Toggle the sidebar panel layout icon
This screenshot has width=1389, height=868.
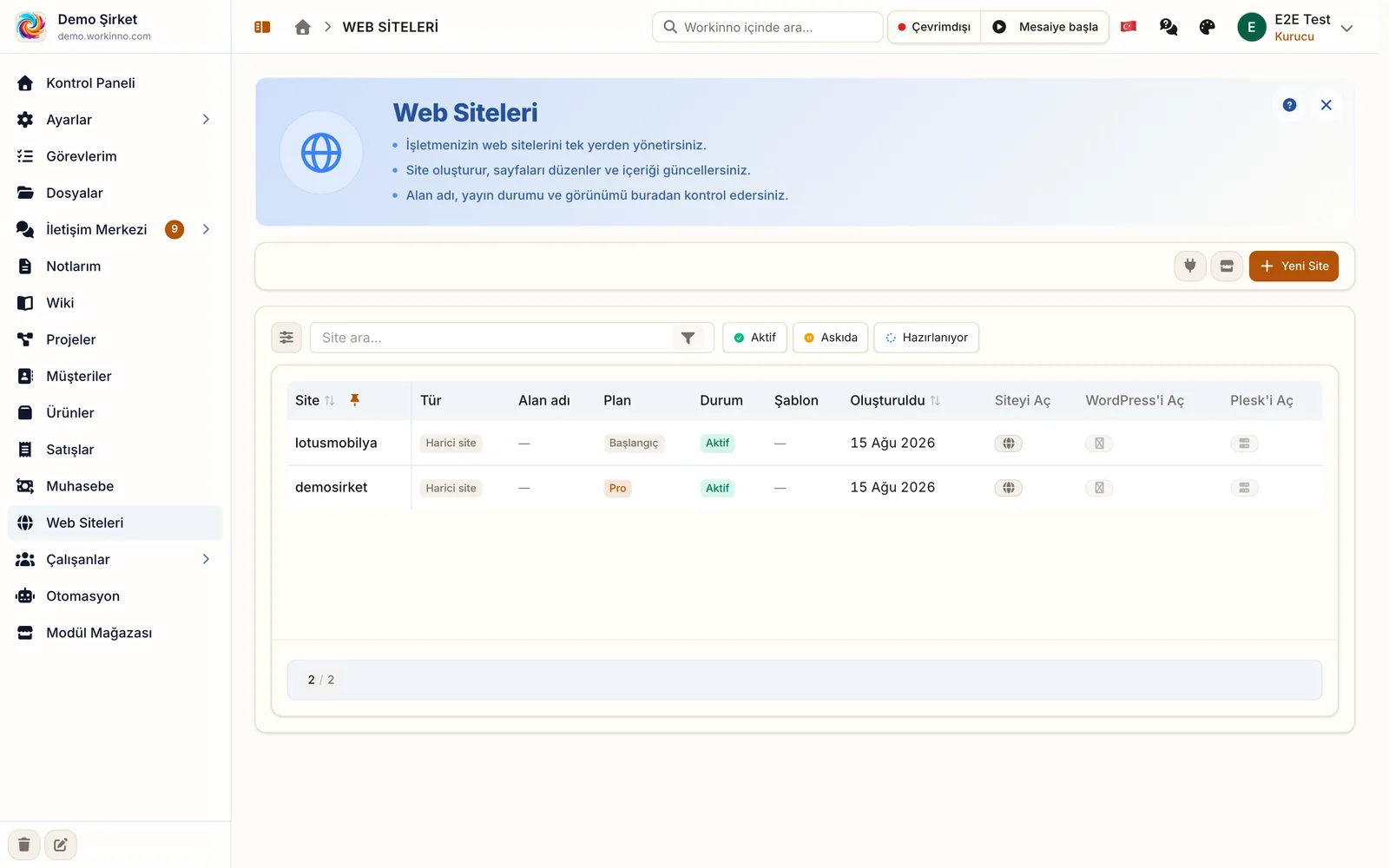(x=262, y=27)
